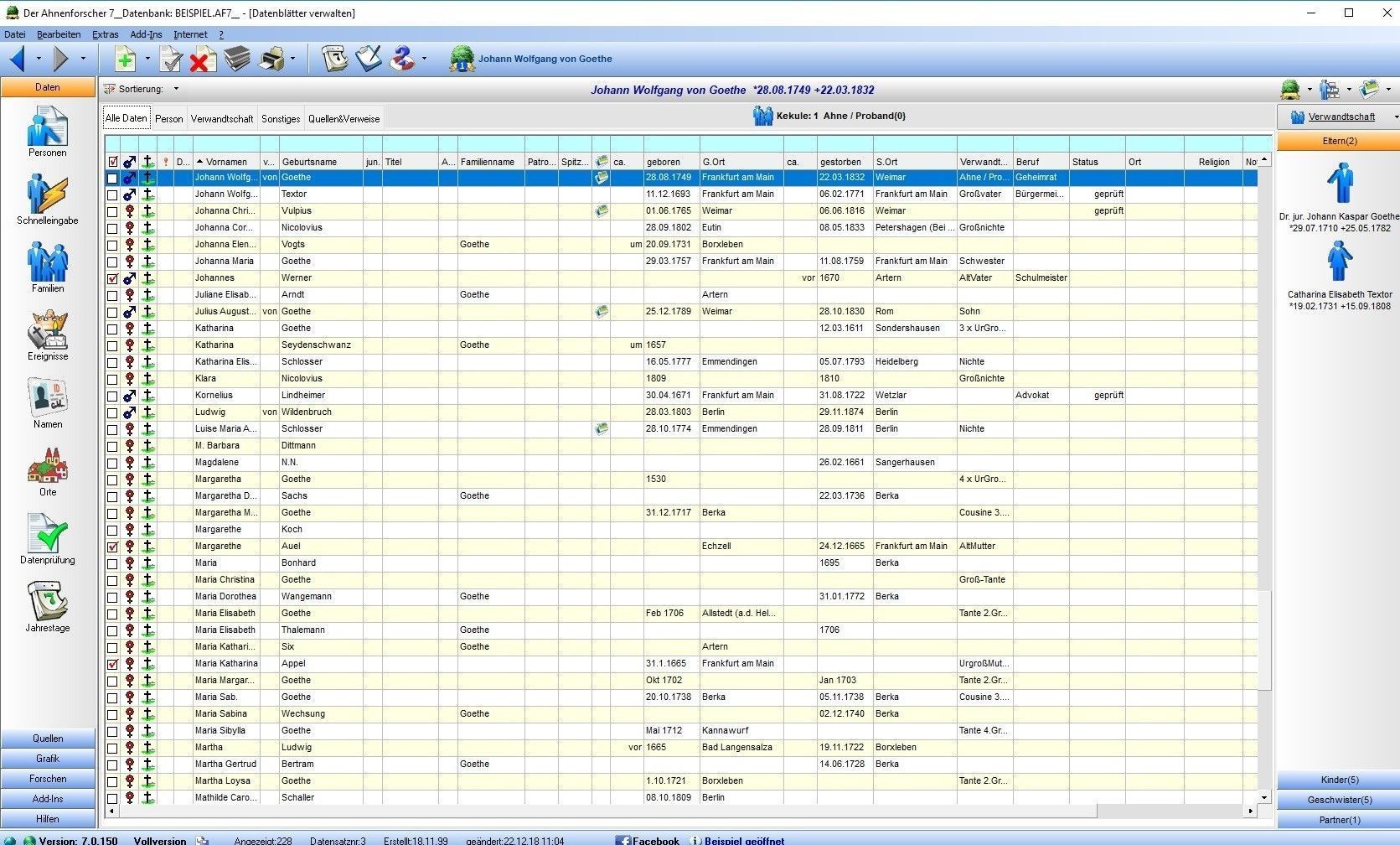Click the red X delete toolbar icon
Image resolution: width=1400 pixels, height=845 pixels.
tap(202, 59)
